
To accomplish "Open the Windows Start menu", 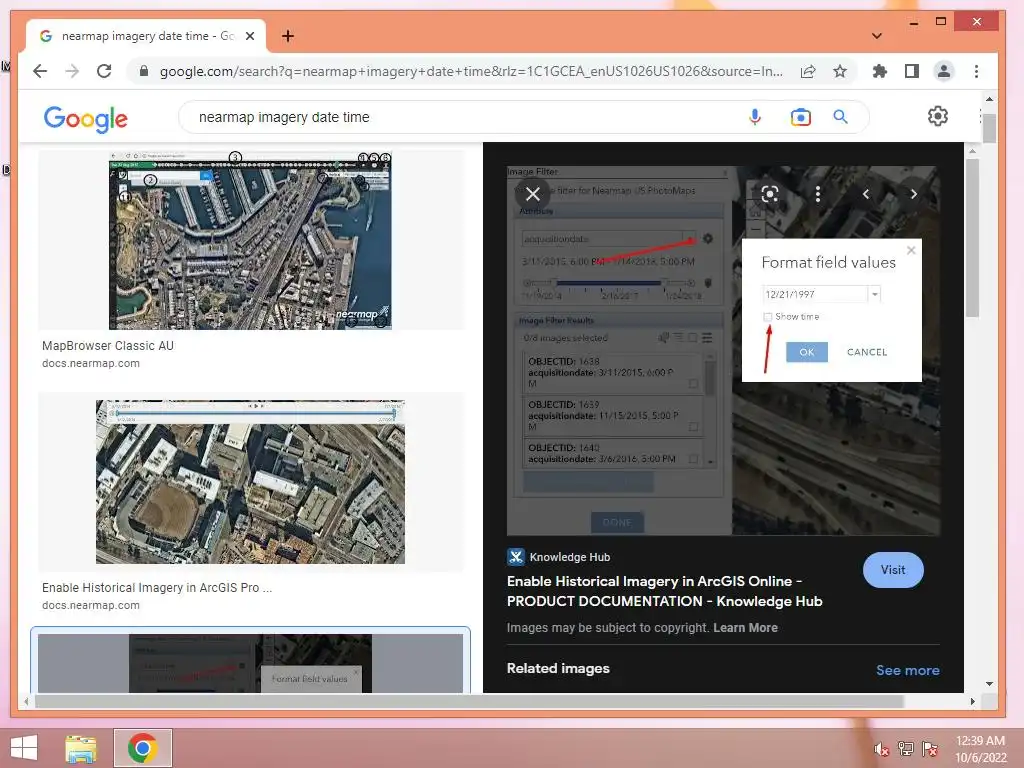I will click(x=24, y=748).
